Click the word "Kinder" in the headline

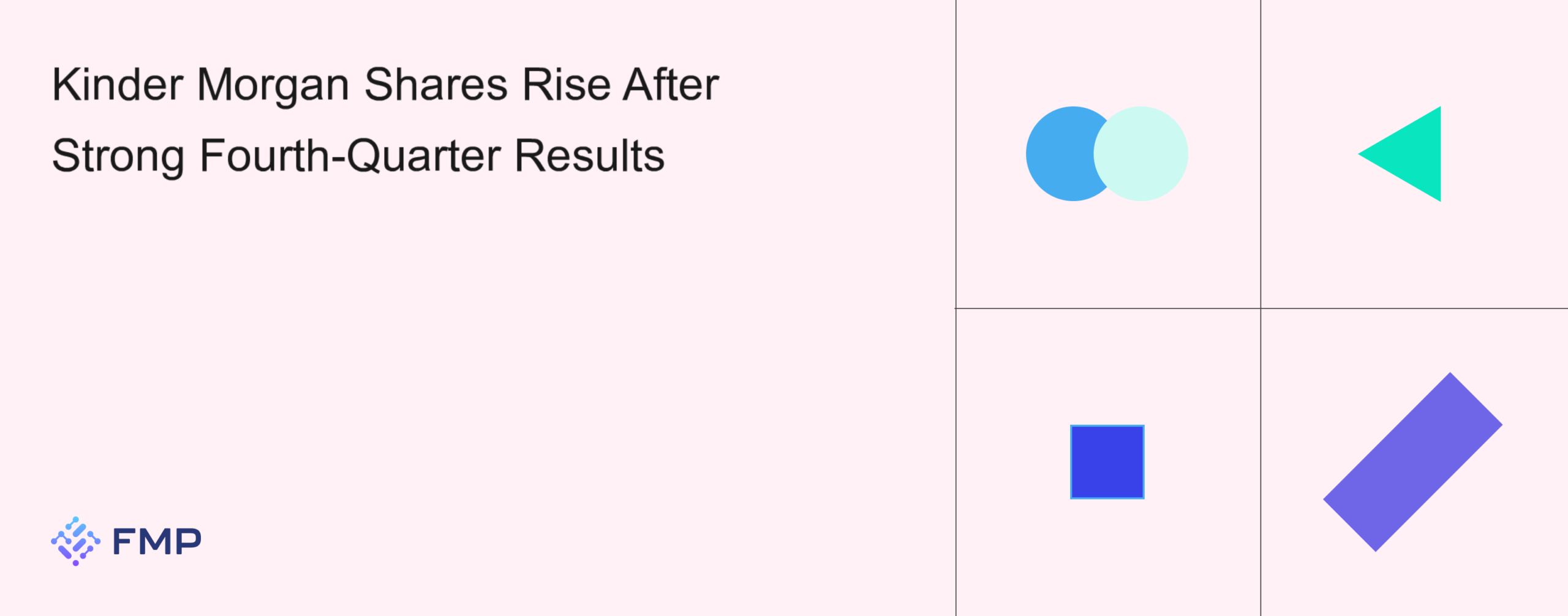(x=118, y=85)
